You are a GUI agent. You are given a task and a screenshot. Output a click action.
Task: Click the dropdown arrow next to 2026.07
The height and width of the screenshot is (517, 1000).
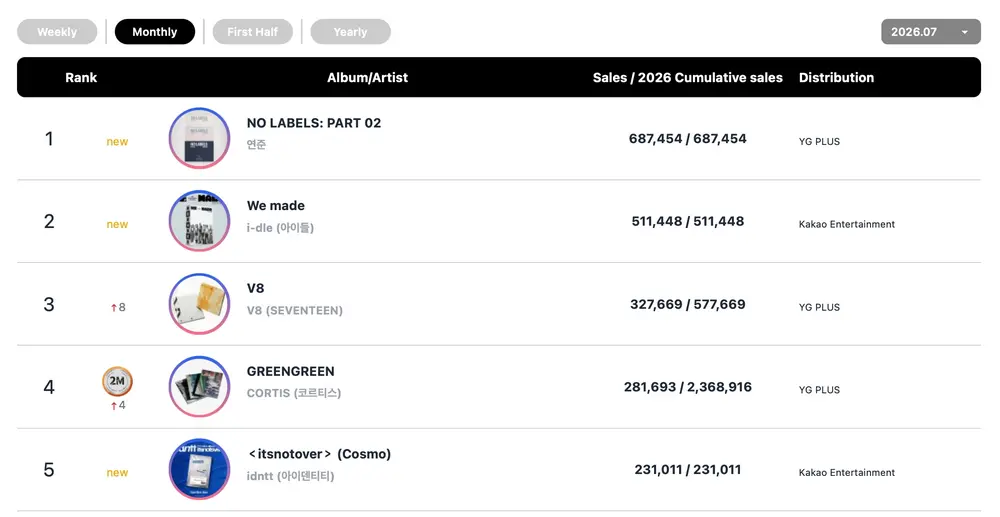pyautogui.click(x=965, y=32)
